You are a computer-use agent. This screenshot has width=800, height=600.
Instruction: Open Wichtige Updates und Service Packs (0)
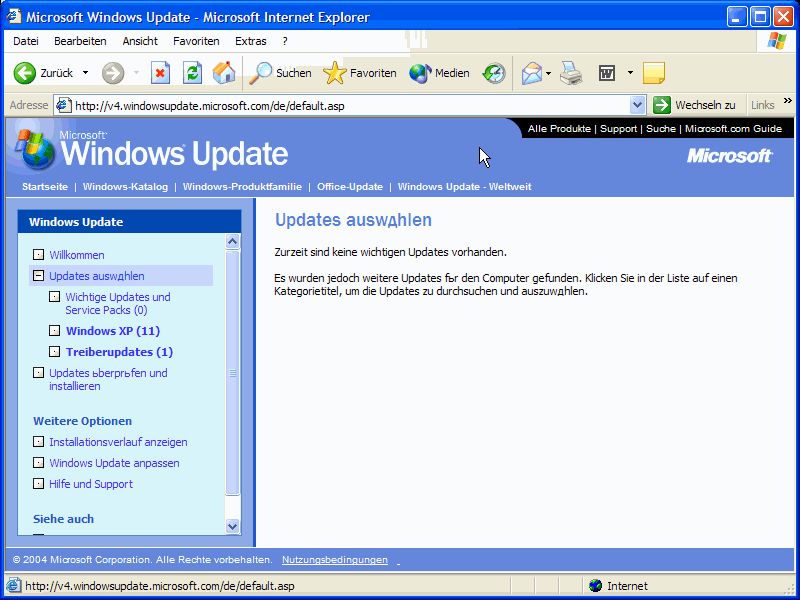118,304
